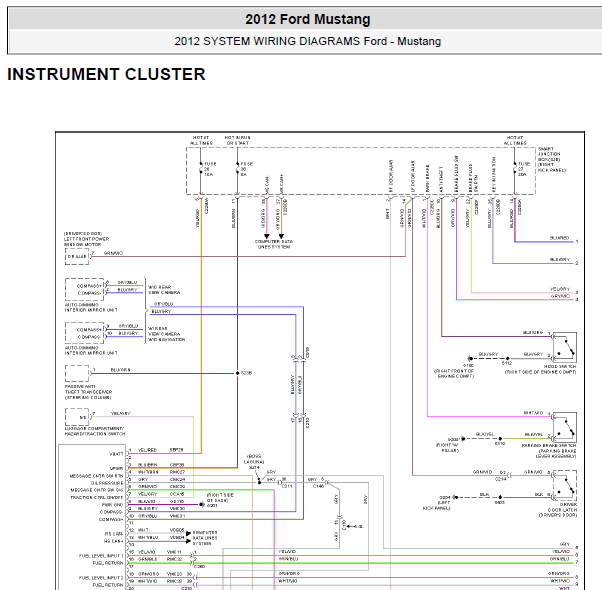Click the Smart Junction Box (SJB) label
This screenshot has width=602, height=590.
[x=552, y=159]
